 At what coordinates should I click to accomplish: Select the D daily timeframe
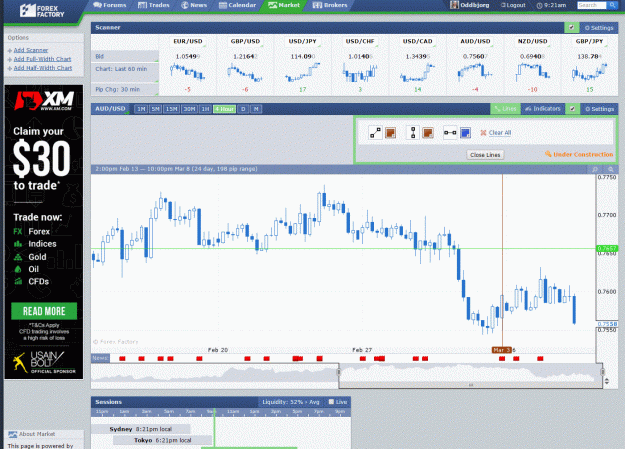click(243, 109)
